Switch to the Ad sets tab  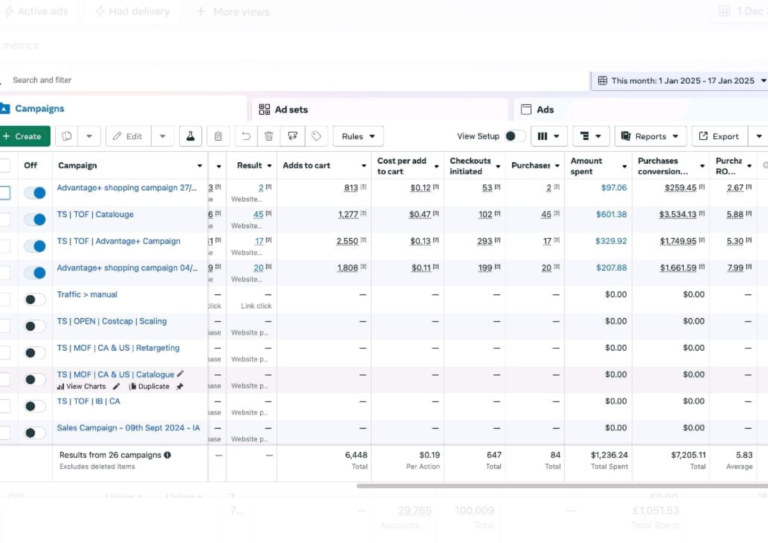point(290,109)
